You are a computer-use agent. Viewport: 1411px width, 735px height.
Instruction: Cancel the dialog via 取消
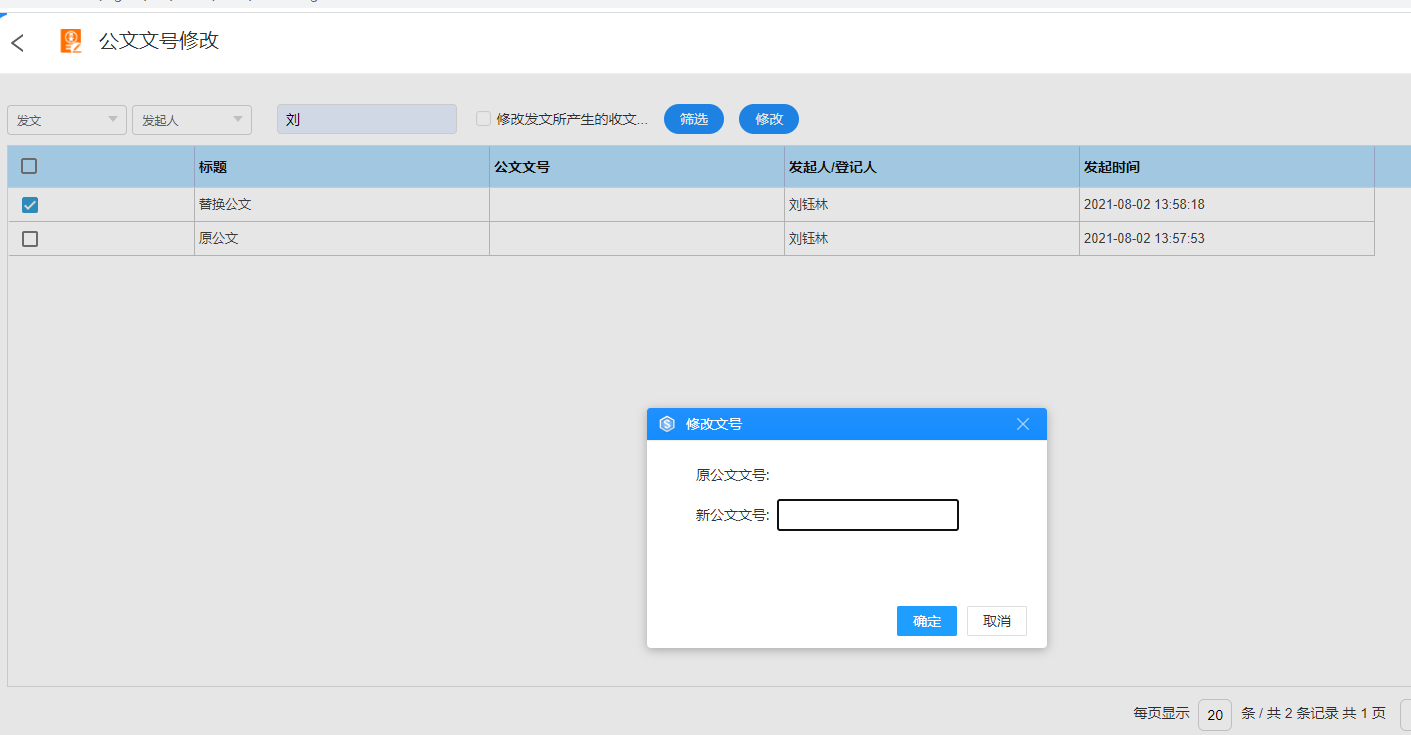click(996, 621)
